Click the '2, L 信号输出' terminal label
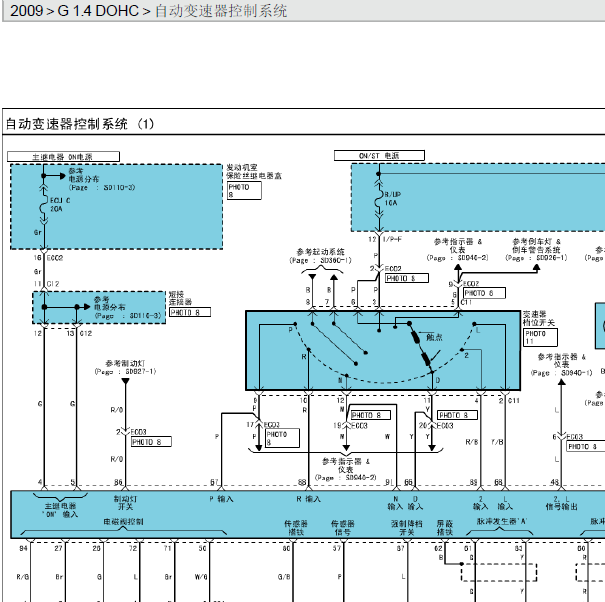 561,502
